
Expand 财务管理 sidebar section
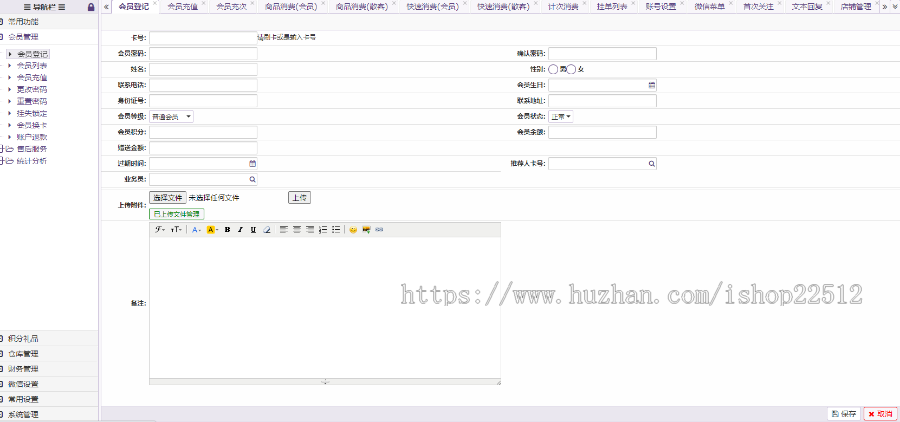pos(49,369)
